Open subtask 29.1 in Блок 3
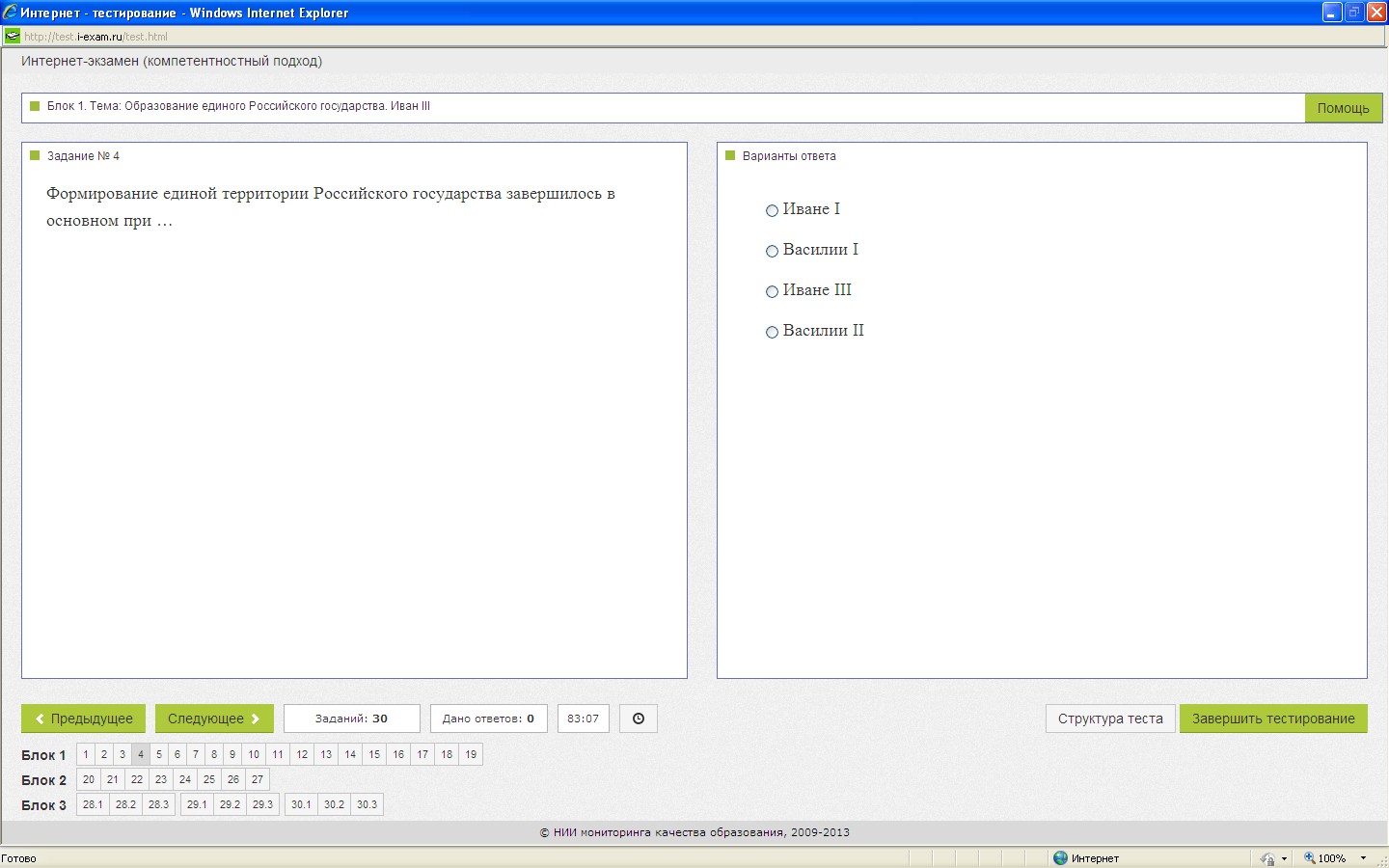 (x=197, y=804)
